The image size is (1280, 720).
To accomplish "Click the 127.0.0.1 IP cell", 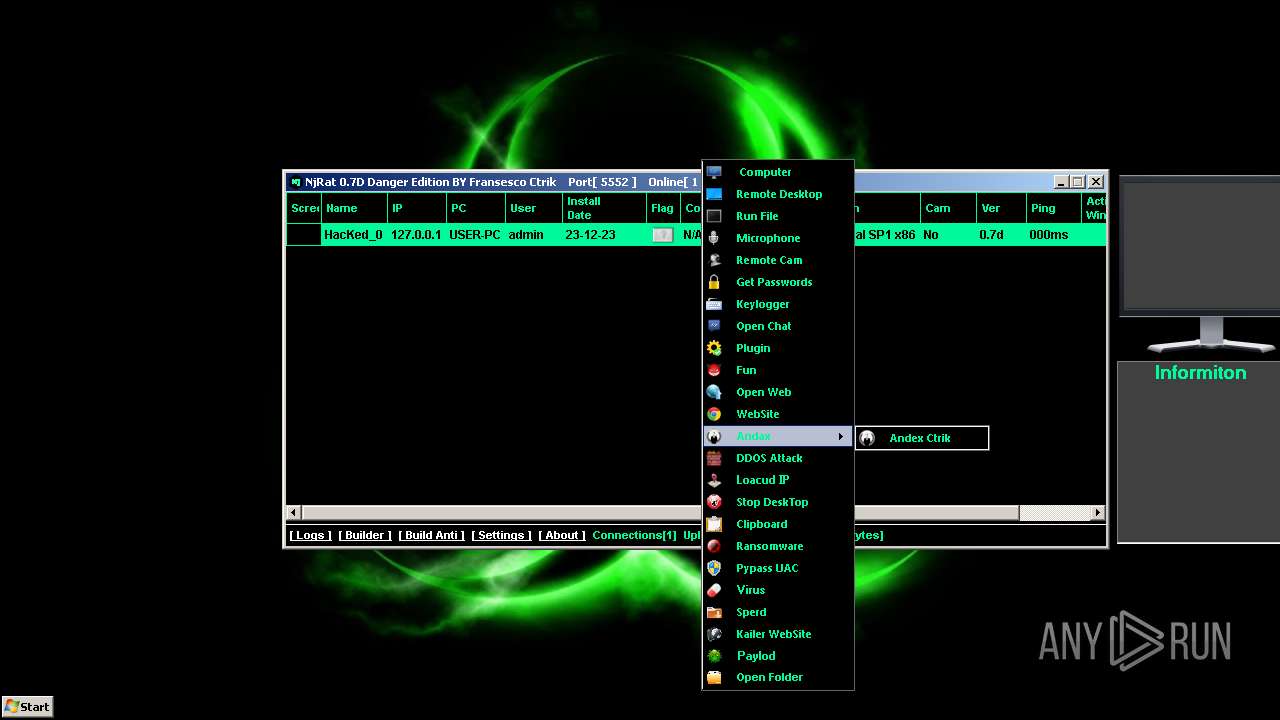I will [416, 235].
